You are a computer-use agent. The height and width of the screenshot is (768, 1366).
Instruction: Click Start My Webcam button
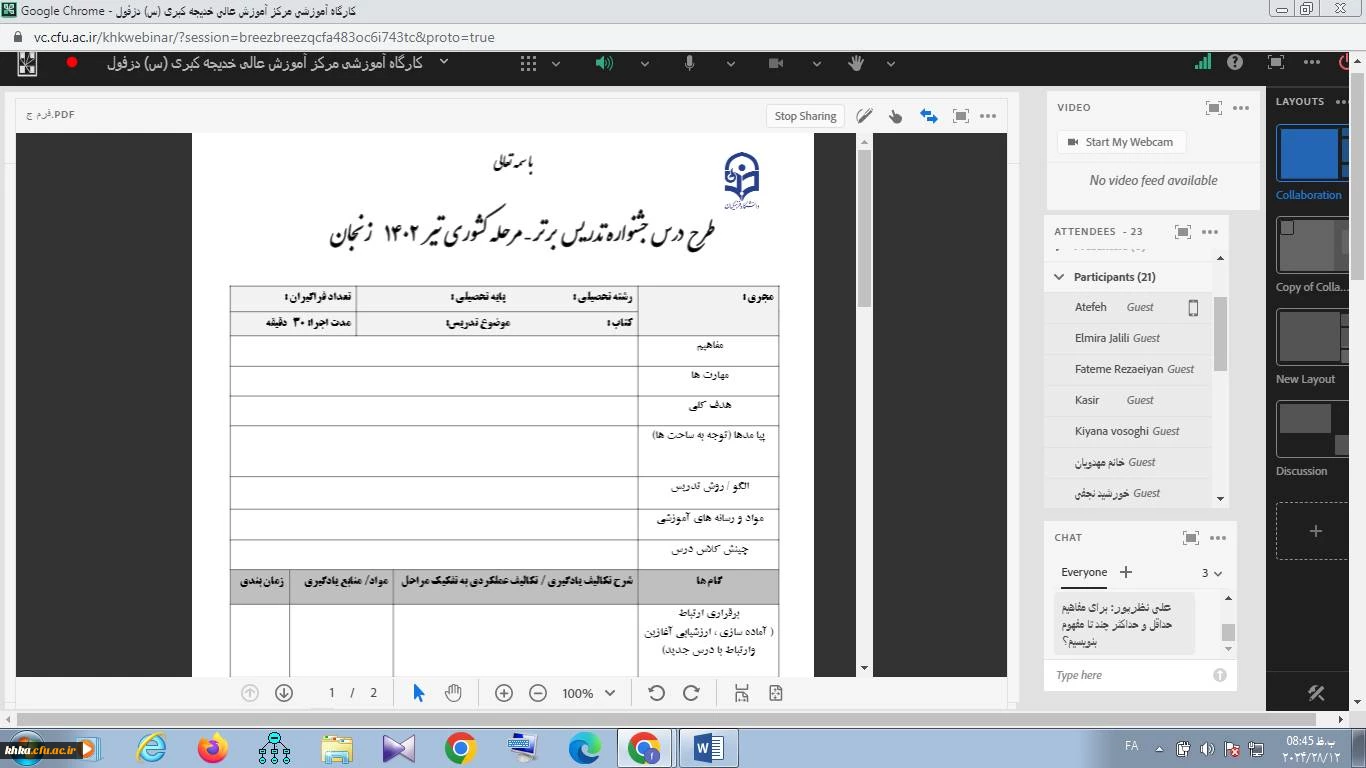(x=1120, y=142)
